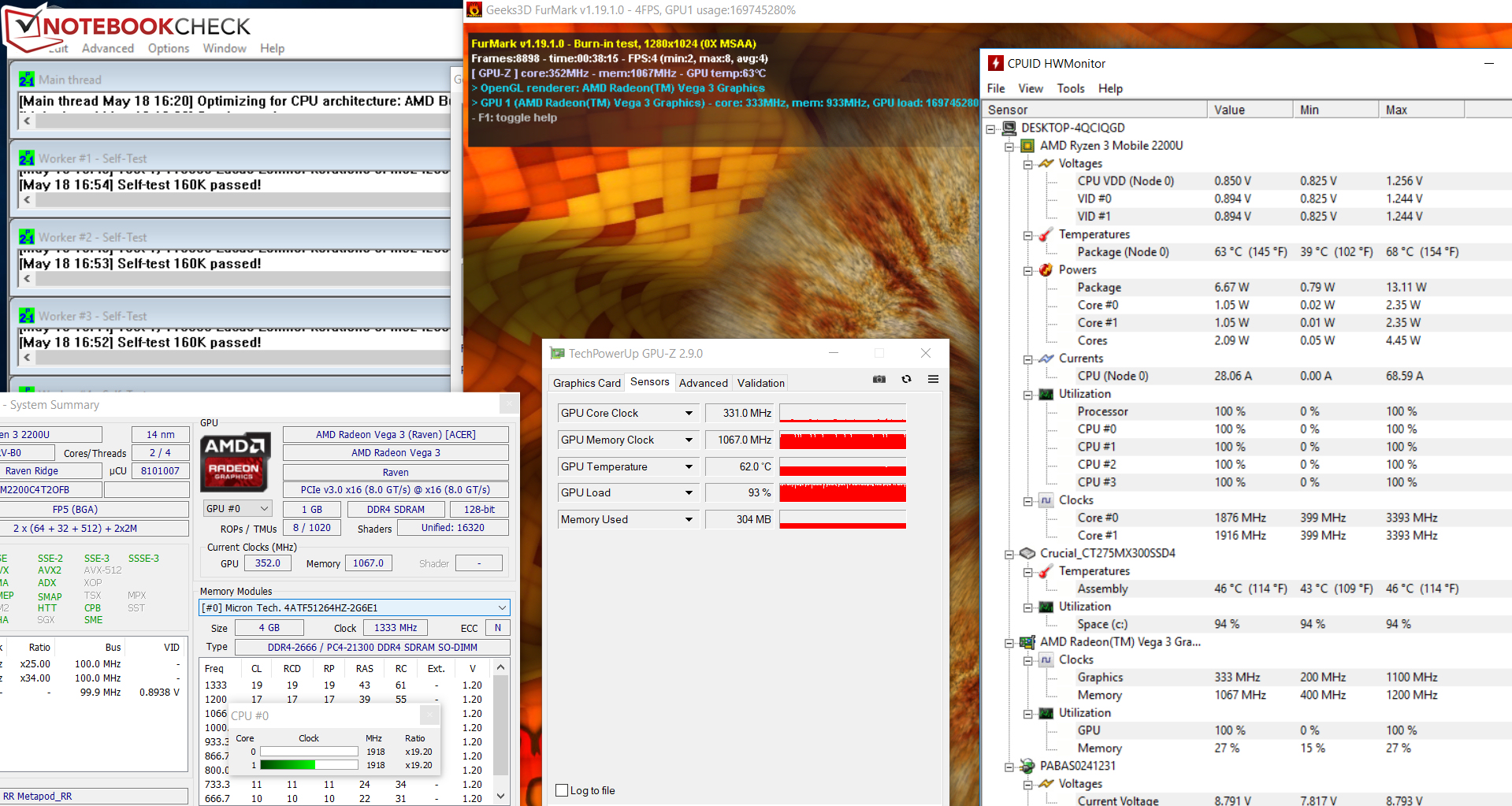1512x806 pixels.
Task: Collapse the AMD Radeon(TM) Vega 3 tree node
Action: 1009,643
